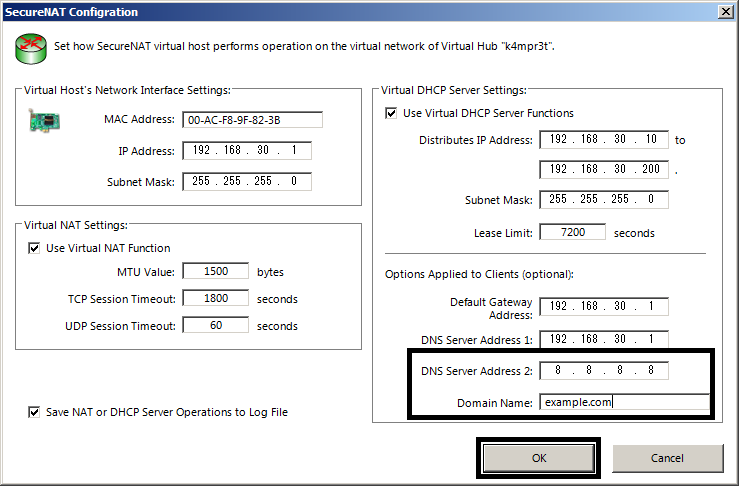
Task: Click the 'Virtual DHCP Server Settings:' group title
Action: (x=453, y=90)
